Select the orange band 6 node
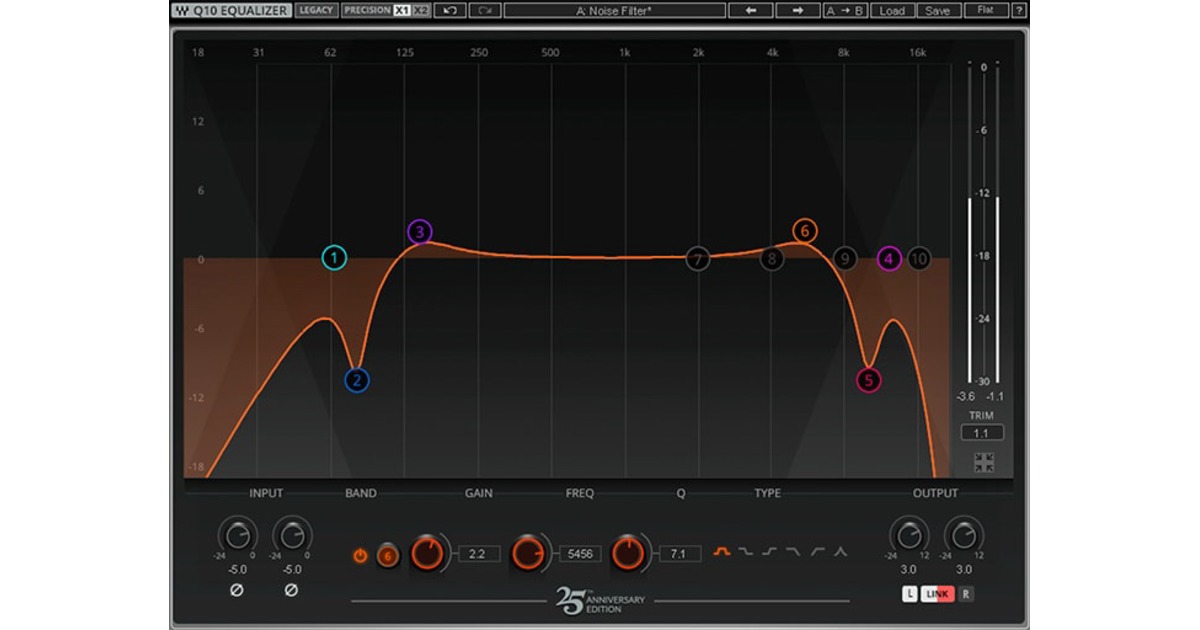Screen dimensions: 1200x630 (805, 231)
